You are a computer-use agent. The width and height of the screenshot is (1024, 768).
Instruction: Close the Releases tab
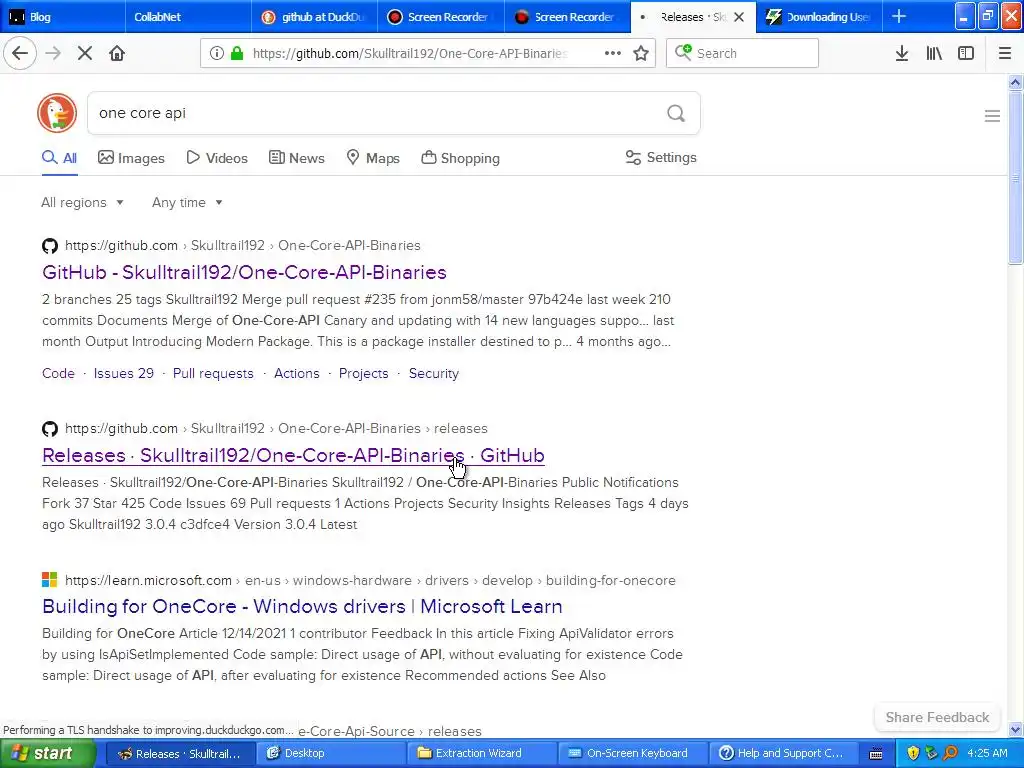click(x=739, y=17)
